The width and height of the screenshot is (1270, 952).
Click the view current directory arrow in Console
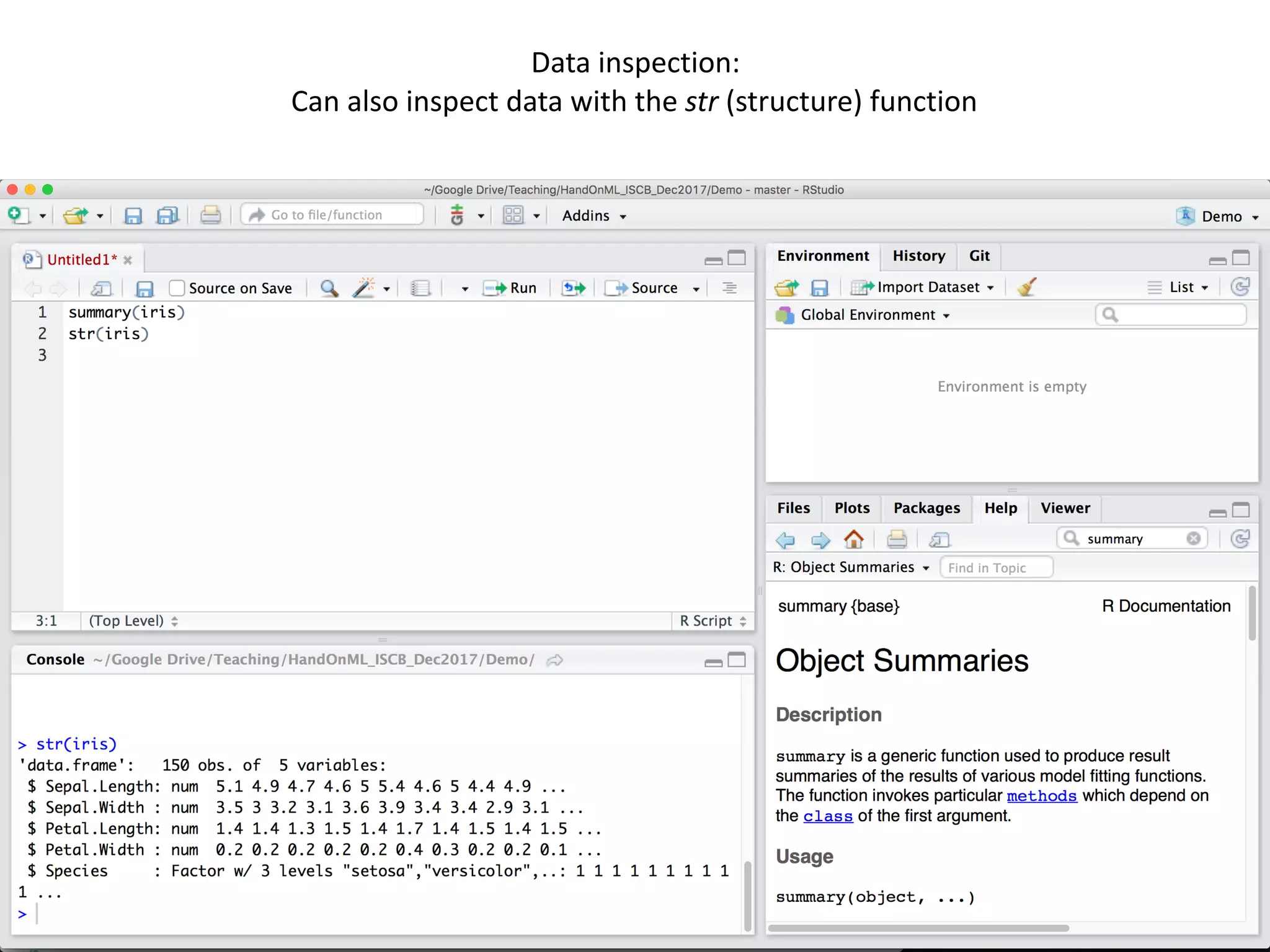click(x=554, y=660)
